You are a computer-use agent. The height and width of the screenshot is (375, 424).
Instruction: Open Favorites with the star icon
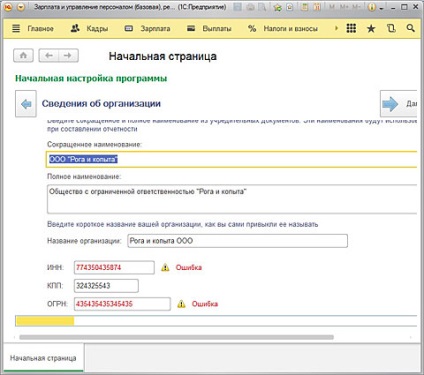(371, 29)
